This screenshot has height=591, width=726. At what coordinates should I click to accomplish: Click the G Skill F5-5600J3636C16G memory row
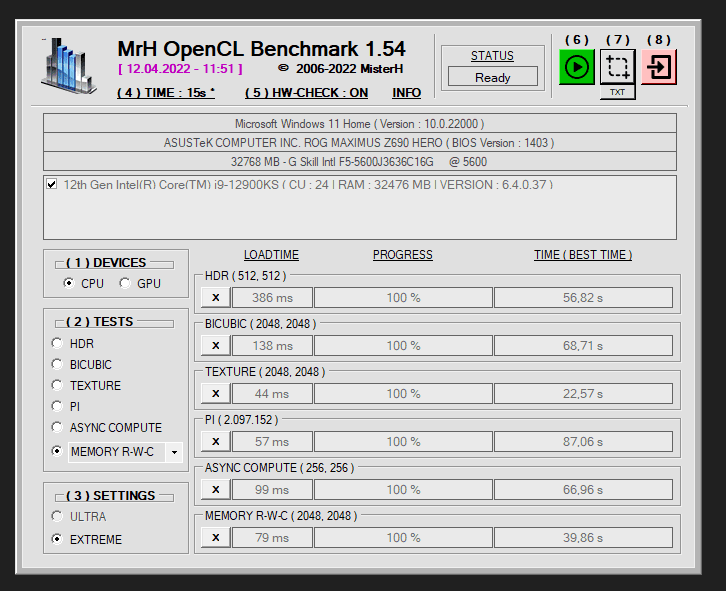pos(360,162)
